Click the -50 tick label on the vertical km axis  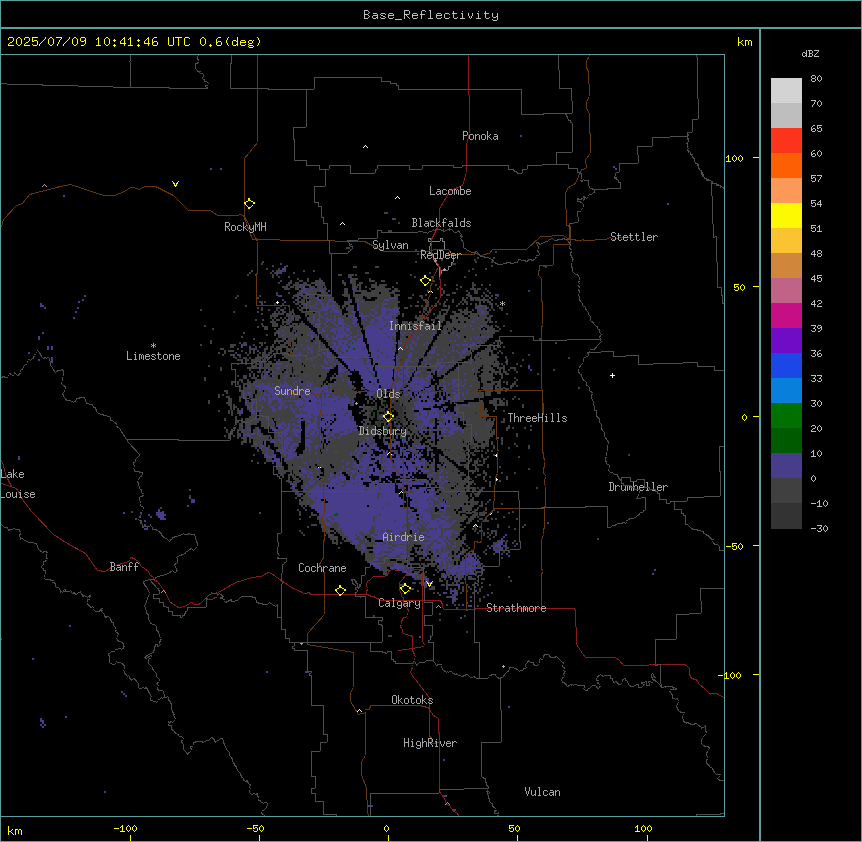tap(734, 546)
